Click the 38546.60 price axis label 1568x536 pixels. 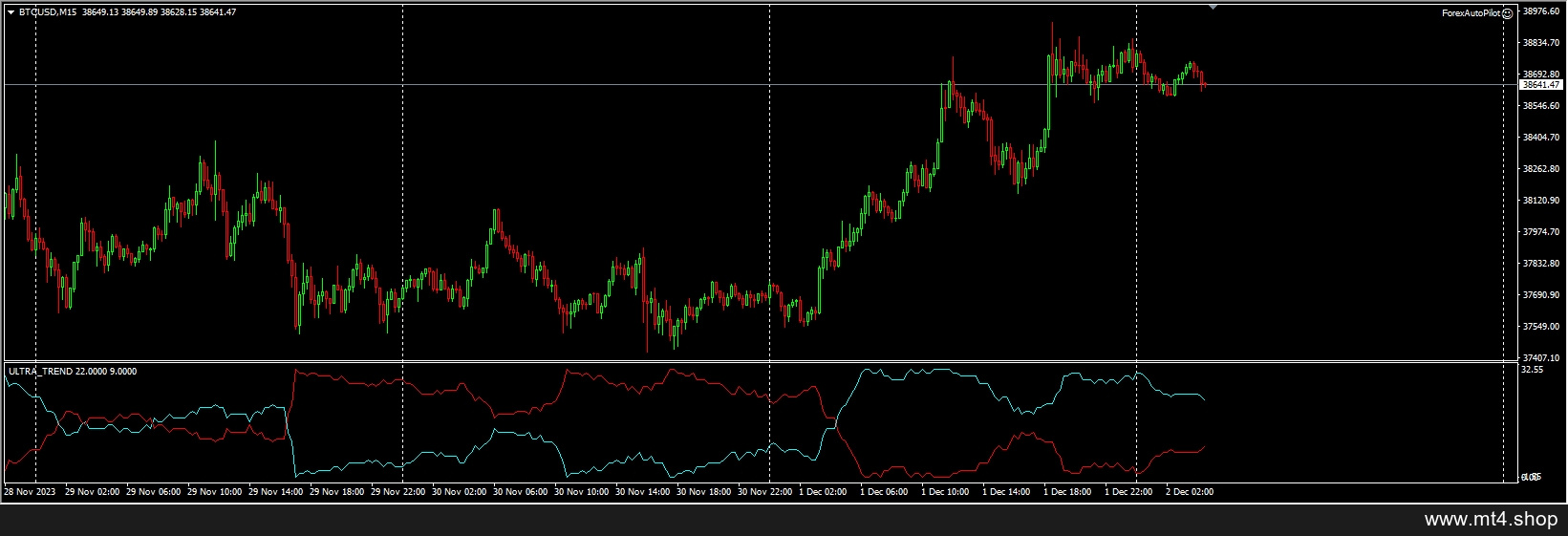1540,106
